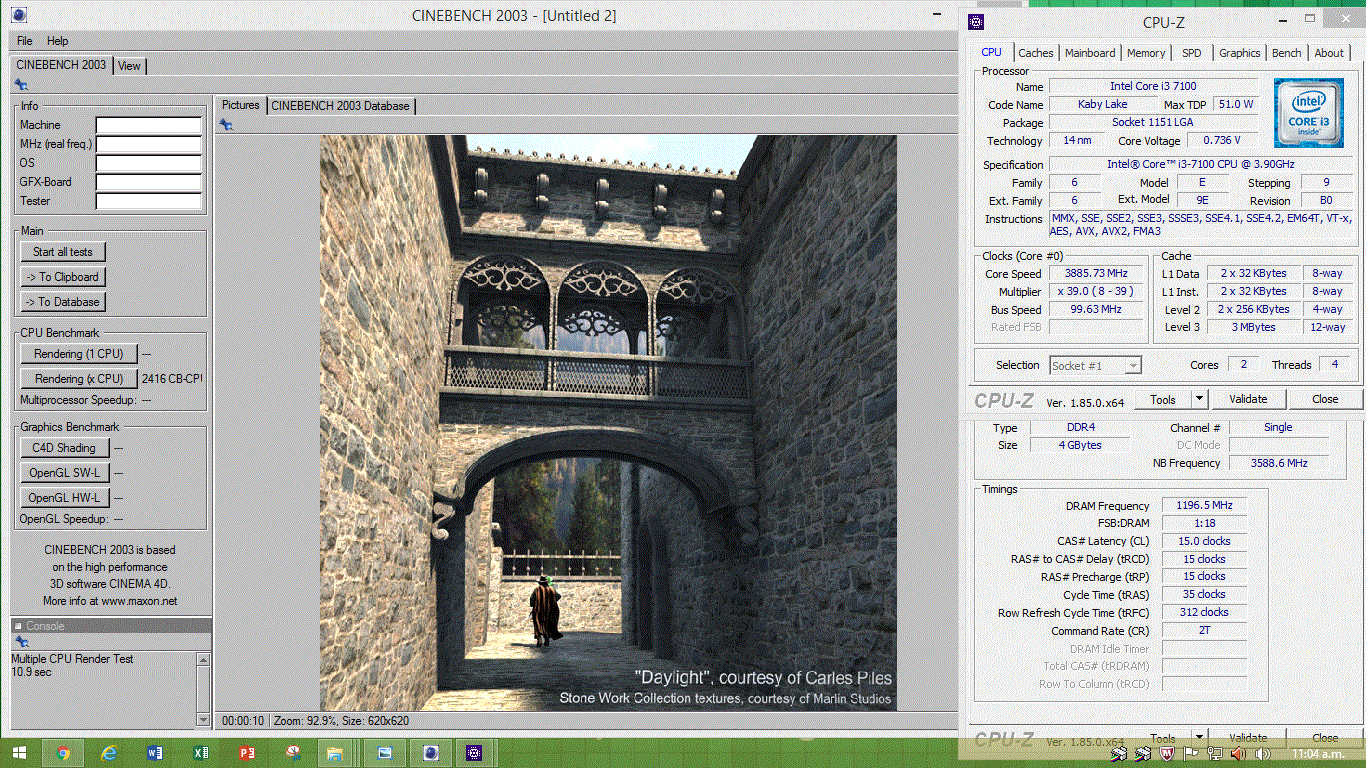Open PowerPoint from the taskbar
The height and width of the screenshot is (768, 1366).
247,753
